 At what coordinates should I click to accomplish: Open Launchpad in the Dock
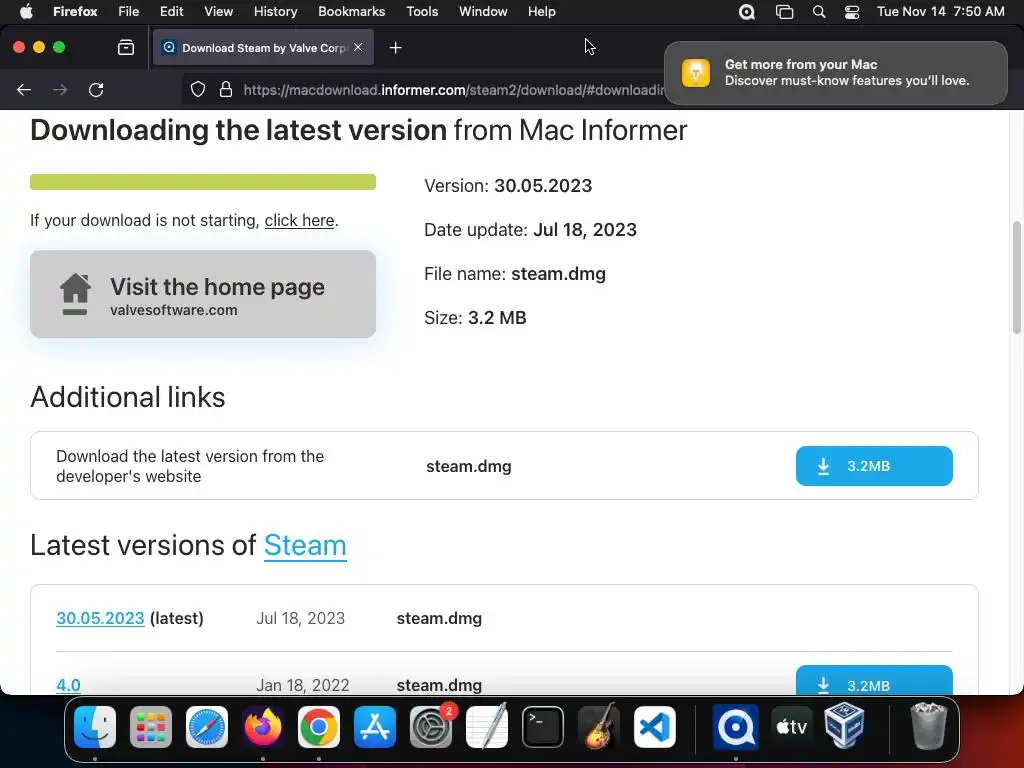[x=151, y=727]
